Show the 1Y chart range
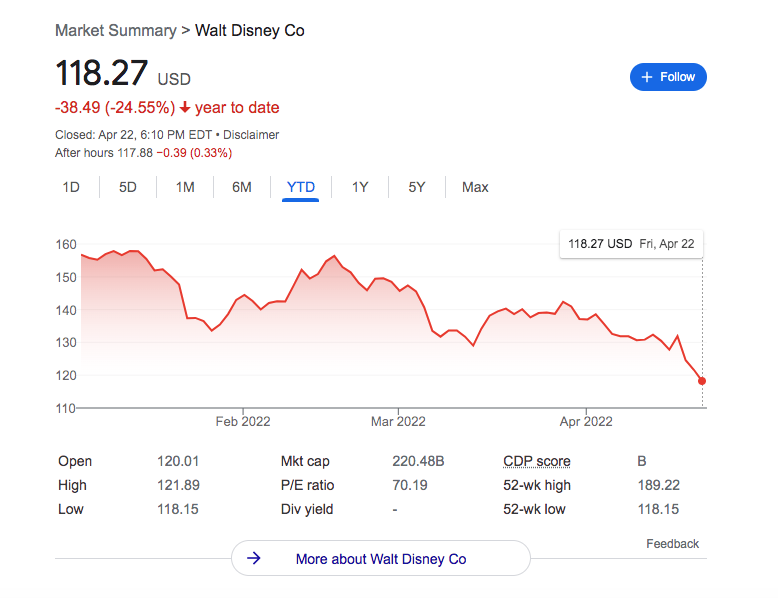This screenshot has width=778, height=598. pos(360,187)
